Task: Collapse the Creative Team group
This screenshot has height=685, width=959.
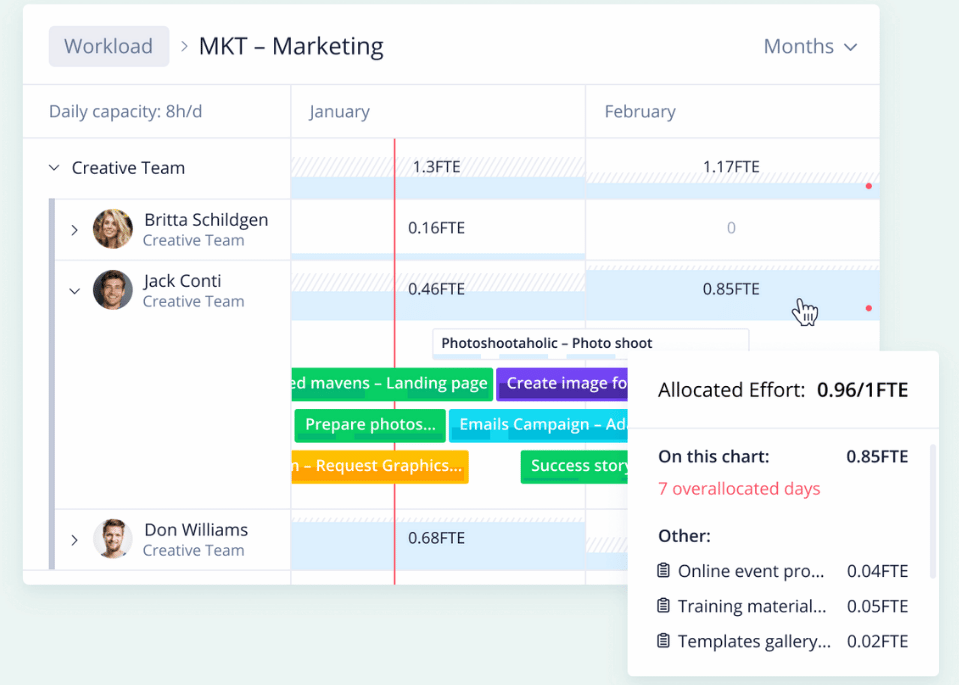Action: [x=53, y=168]
